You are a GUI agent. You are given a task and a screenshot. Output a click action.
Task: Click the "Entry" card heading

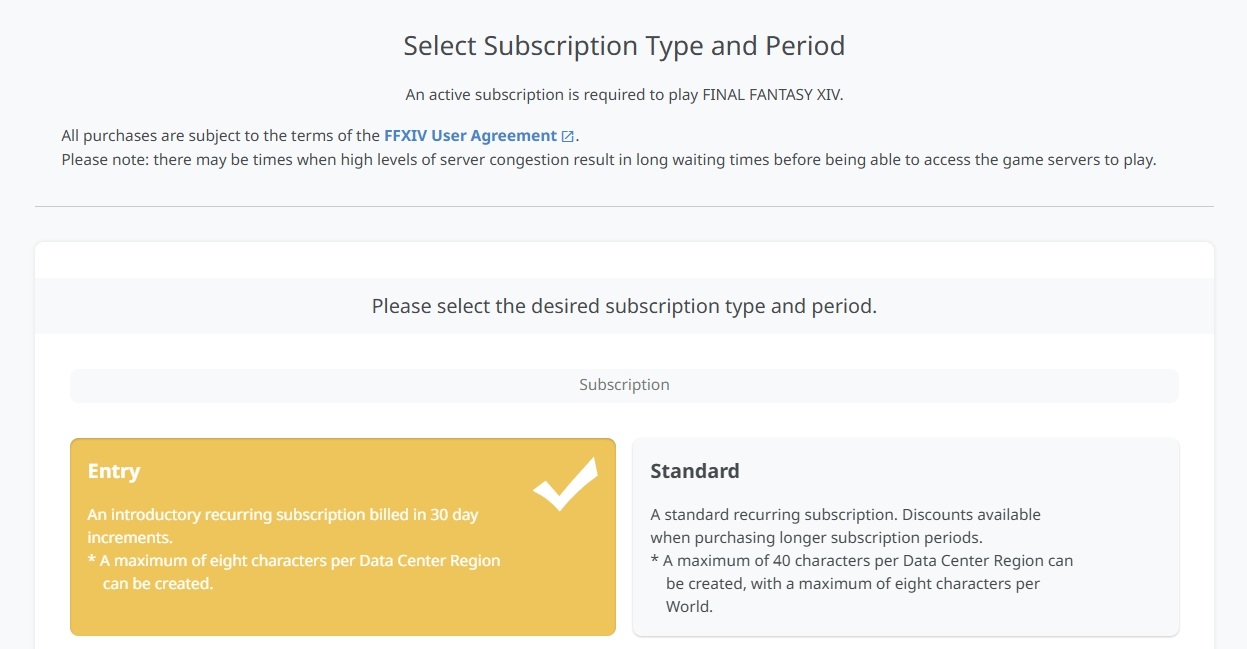[x=114, y=471]
